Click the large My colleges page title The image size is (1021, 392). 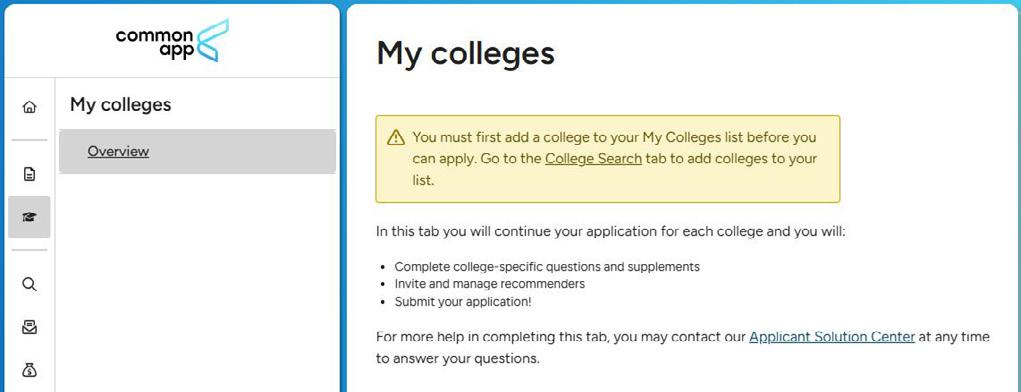pos(466,53)
